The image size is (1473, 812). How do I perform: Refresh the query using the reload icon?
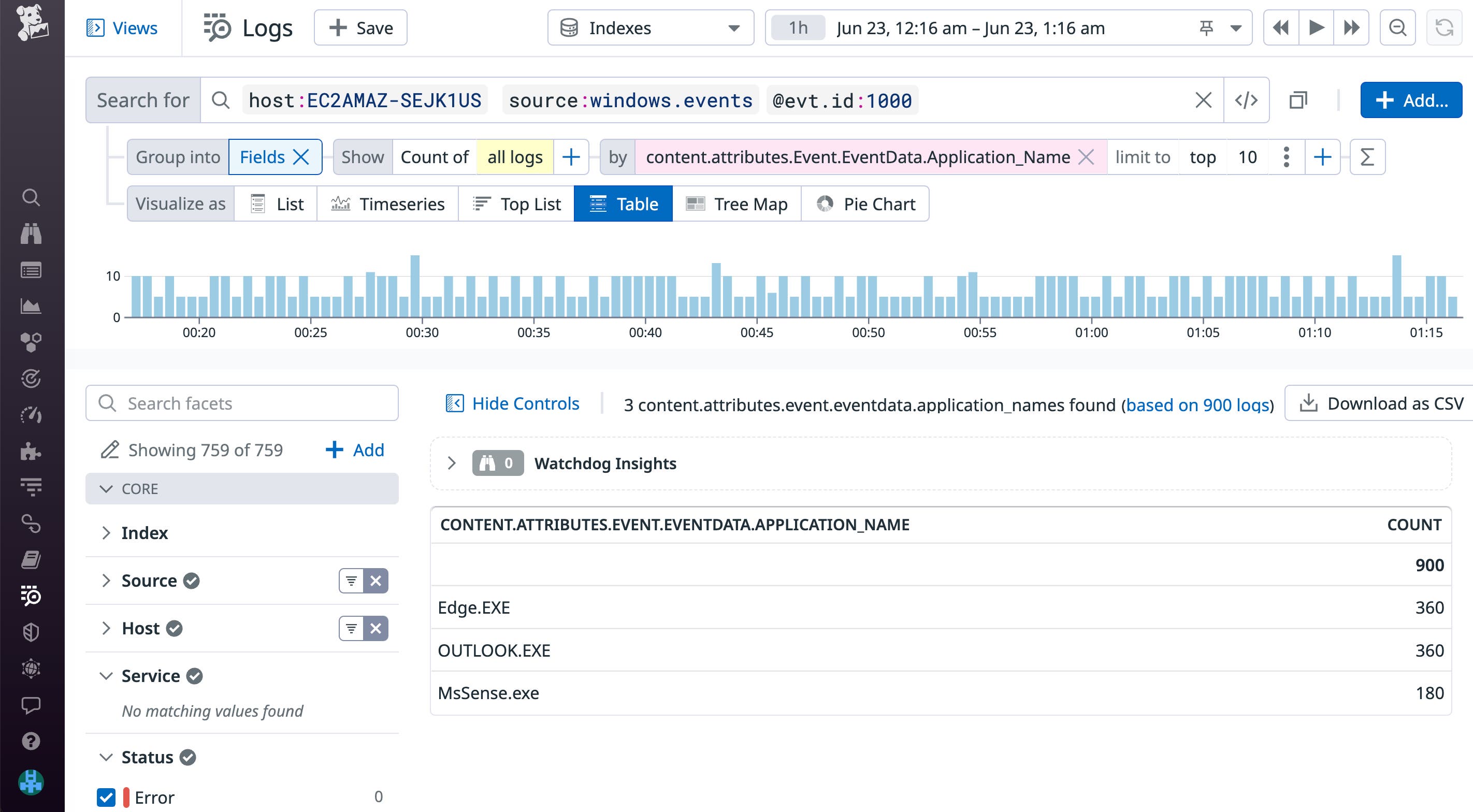click(x=1445, y=27)
